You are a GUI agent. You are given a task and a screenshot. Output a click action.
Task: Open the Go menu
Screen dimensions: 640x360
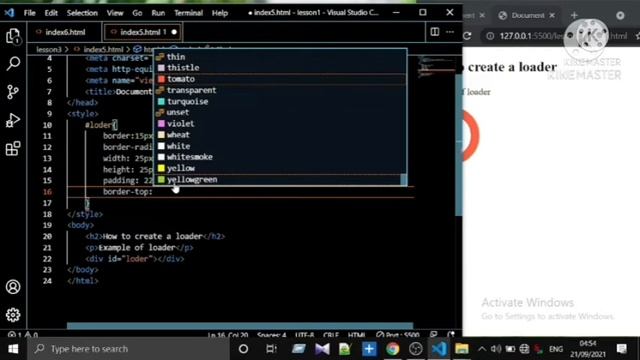[x=137, y=13]
